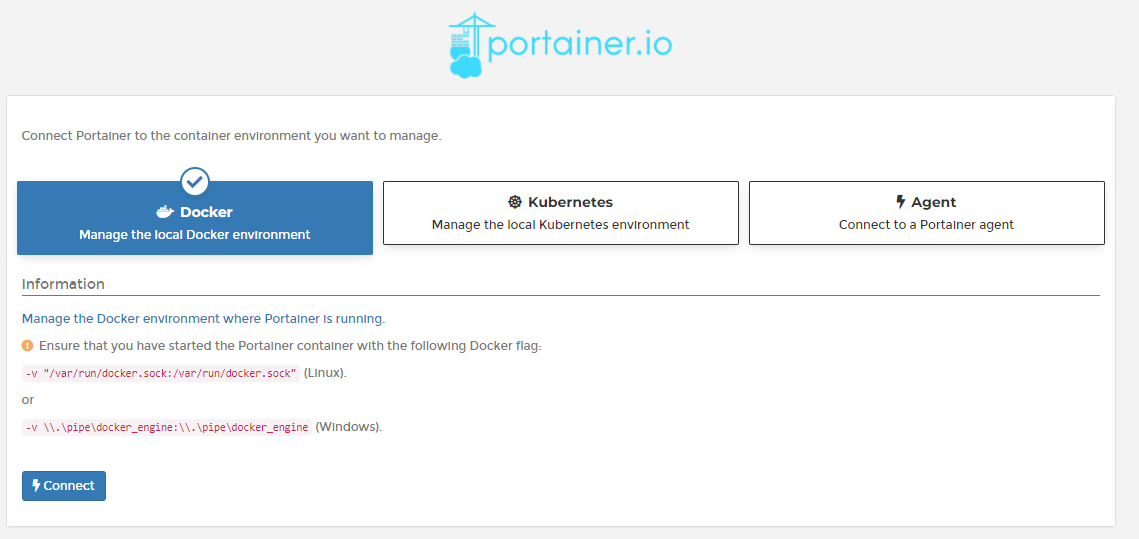Click the Agent lightning bolt icon
Image resolution: width=1139 pixels, height=539 pixels.
point(901,202)
